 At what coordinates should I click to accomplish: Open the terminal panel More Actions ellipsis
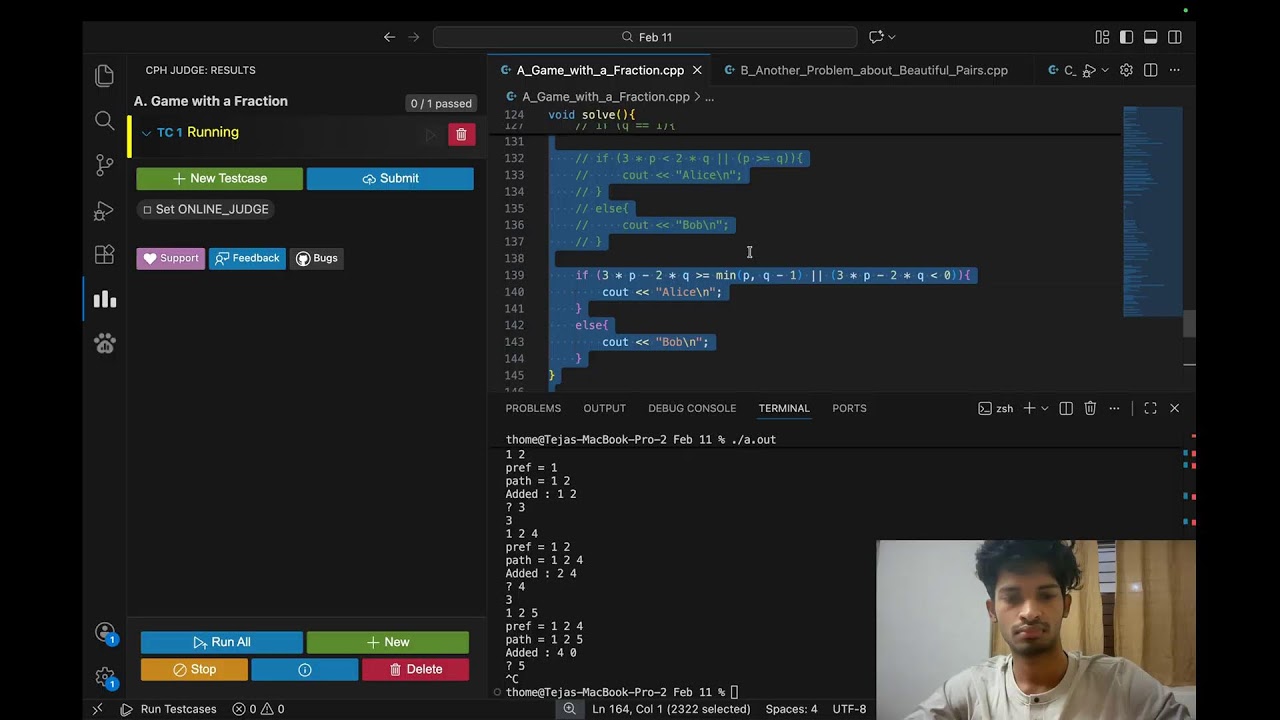click(1115, 408)
